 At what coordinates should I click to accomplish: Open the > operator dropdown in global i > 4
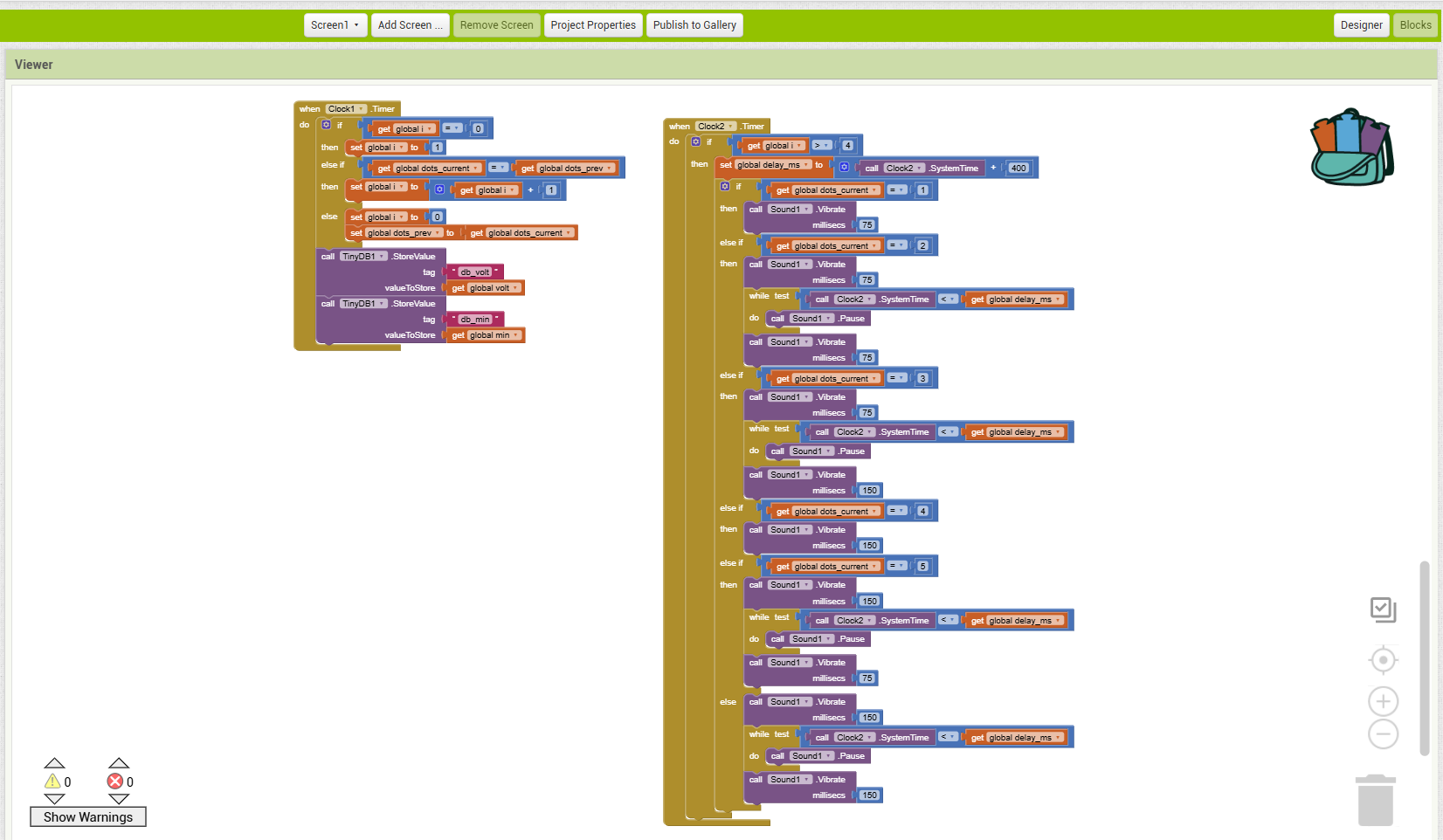pos(822,146)
